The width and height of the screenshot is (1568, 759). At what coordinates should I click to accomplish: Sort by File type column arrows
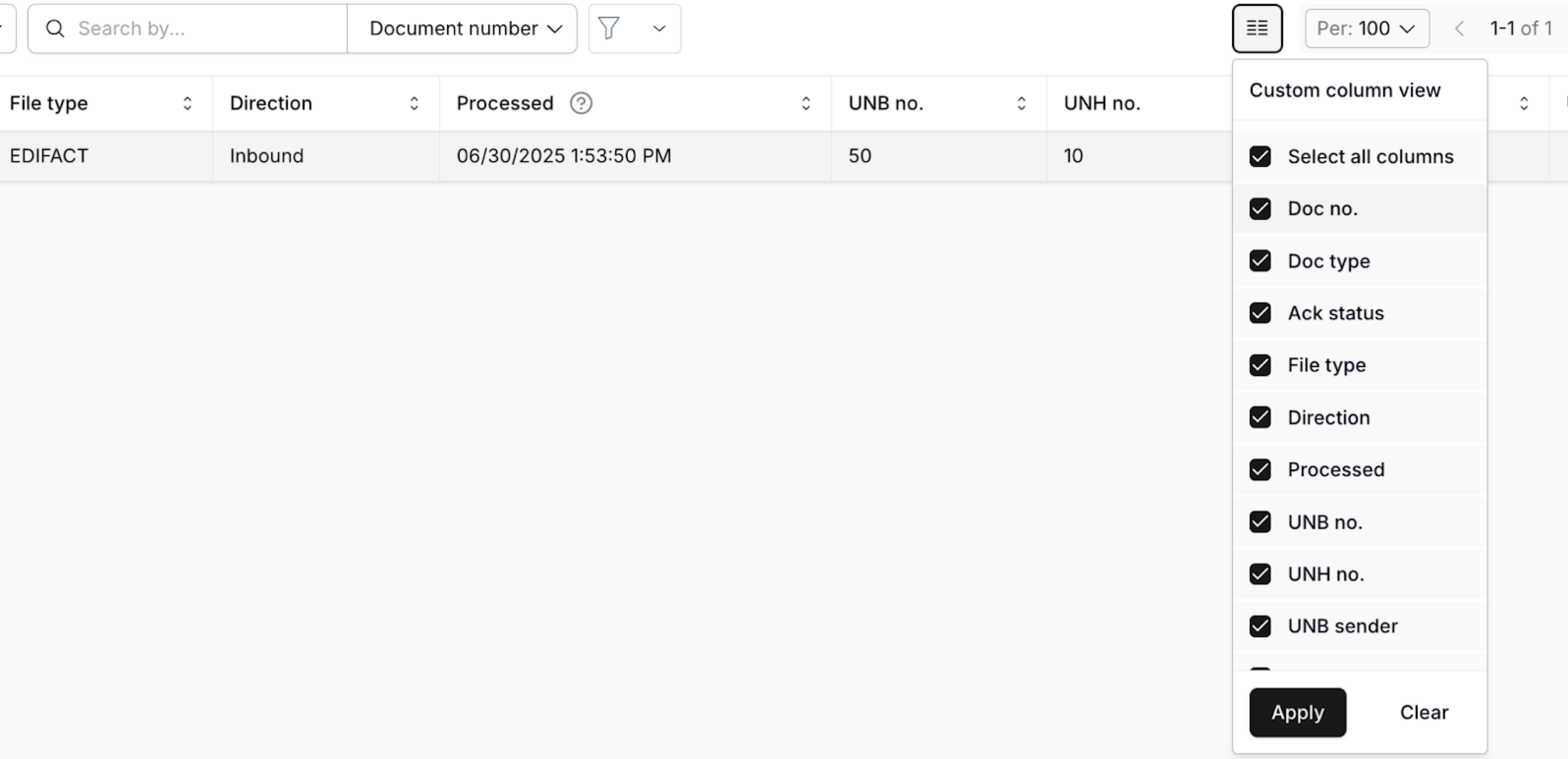tap(188, 104)
